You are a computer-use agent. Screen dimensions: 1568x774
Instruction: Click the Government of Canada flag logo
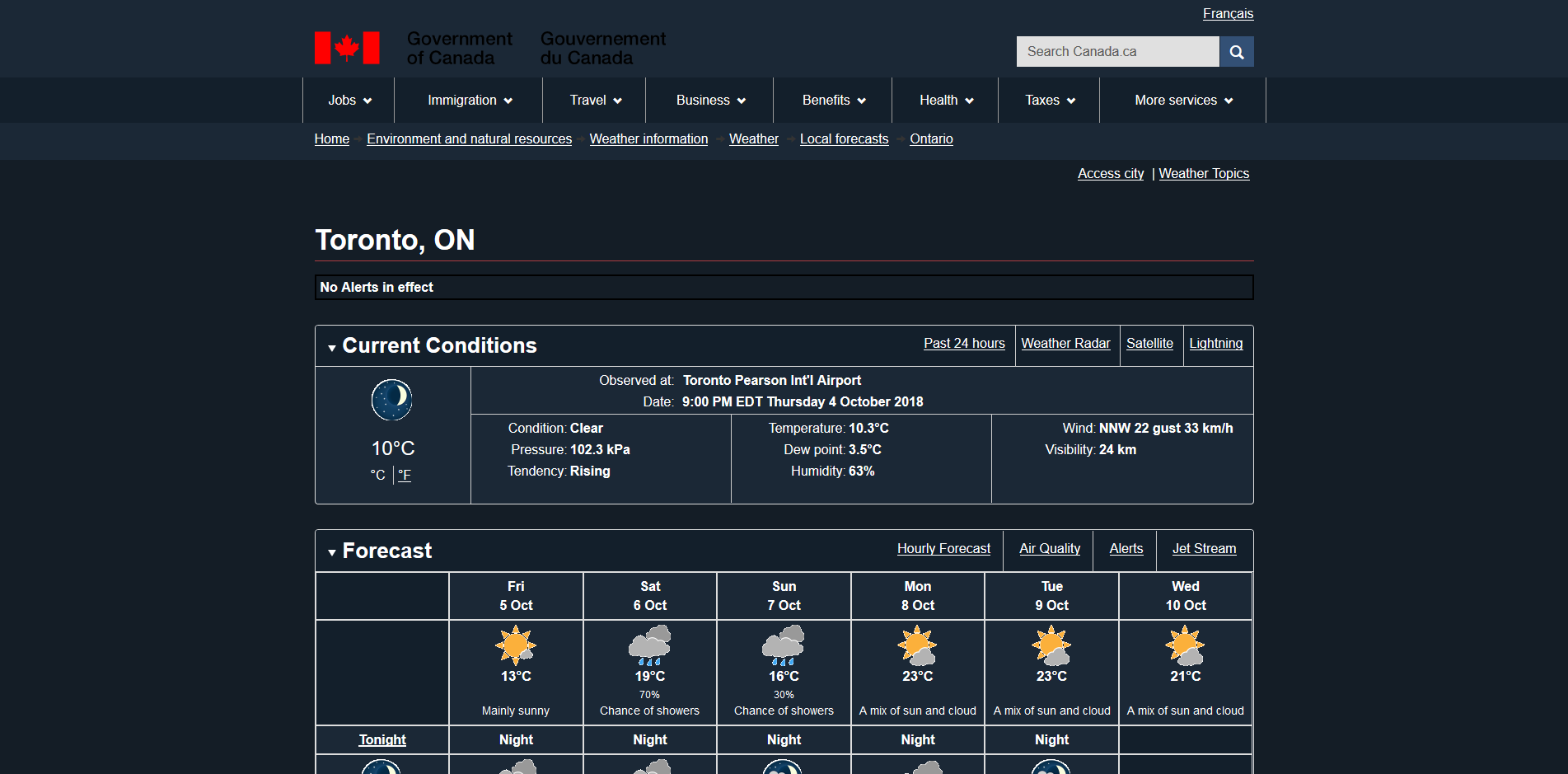pos(346,47)
